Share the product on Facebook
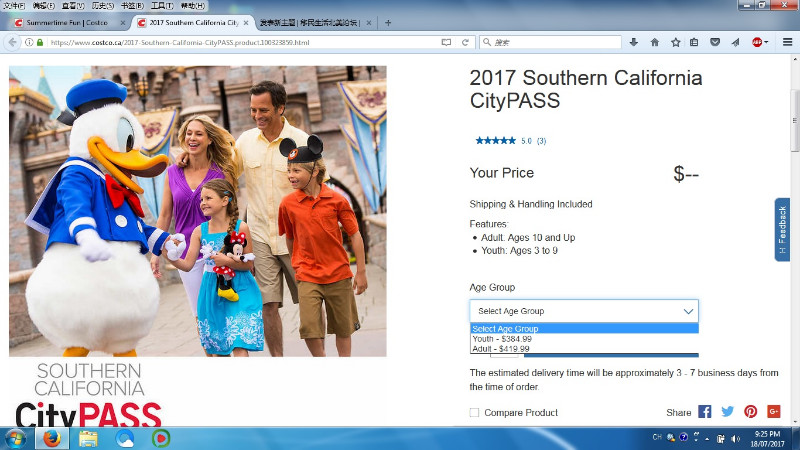Image resolution: width=800 pixels, height=450 pixels. (x=705, y=412)
